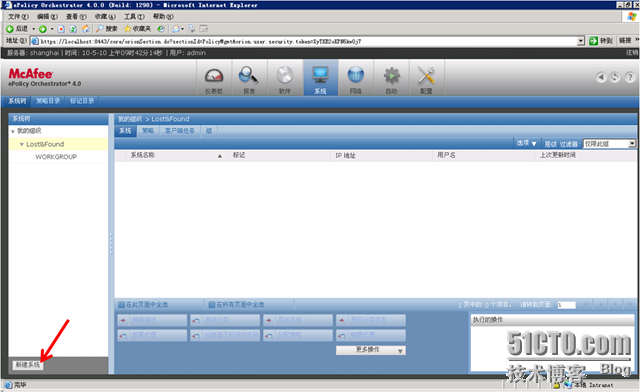Click the IE refresh page icon
The height and width of the screenshot is (392, 640).
(73, 29)
